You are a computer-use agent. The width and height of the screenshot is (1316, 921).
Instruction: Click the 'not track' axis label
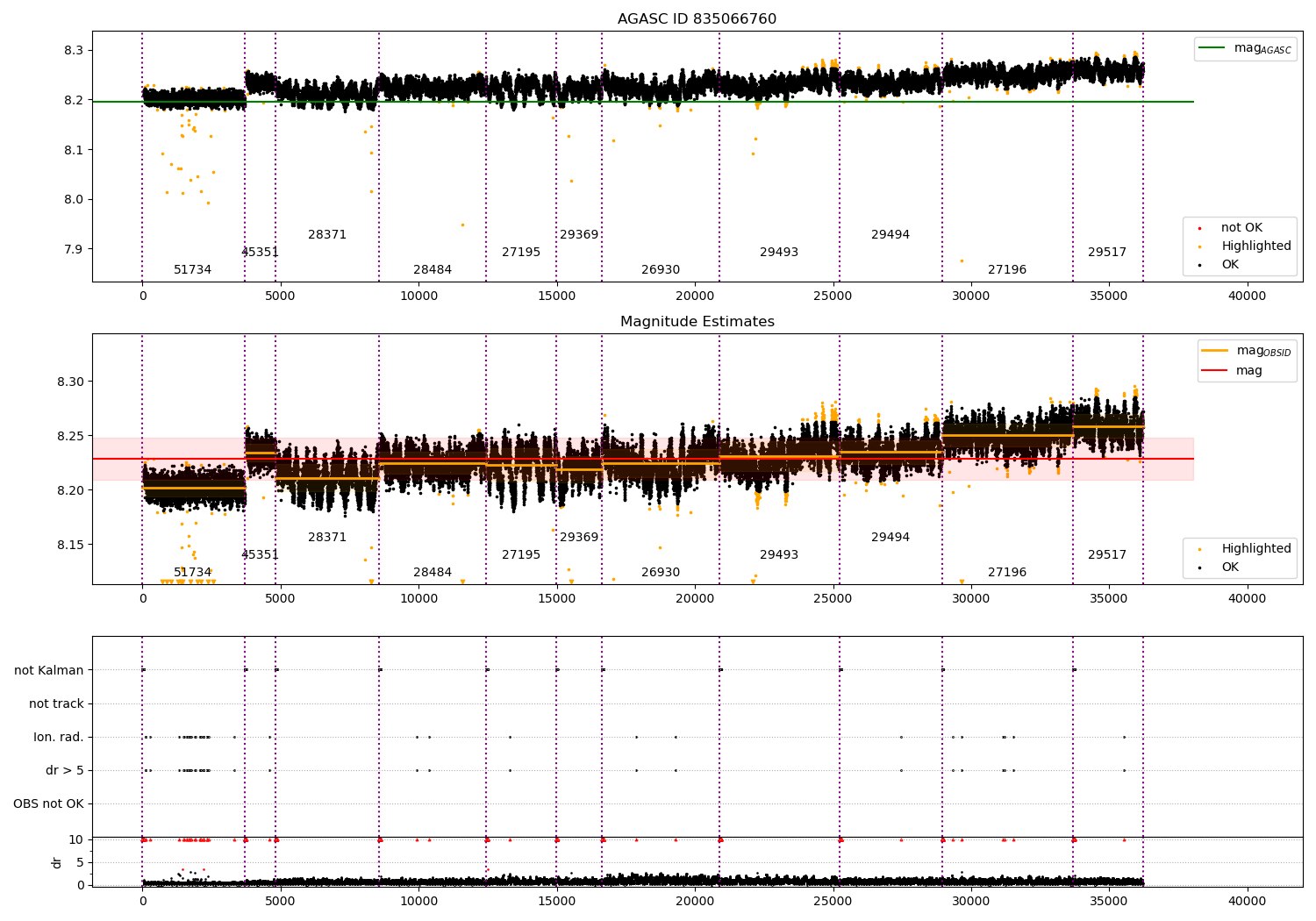click(x=56, y=703)
